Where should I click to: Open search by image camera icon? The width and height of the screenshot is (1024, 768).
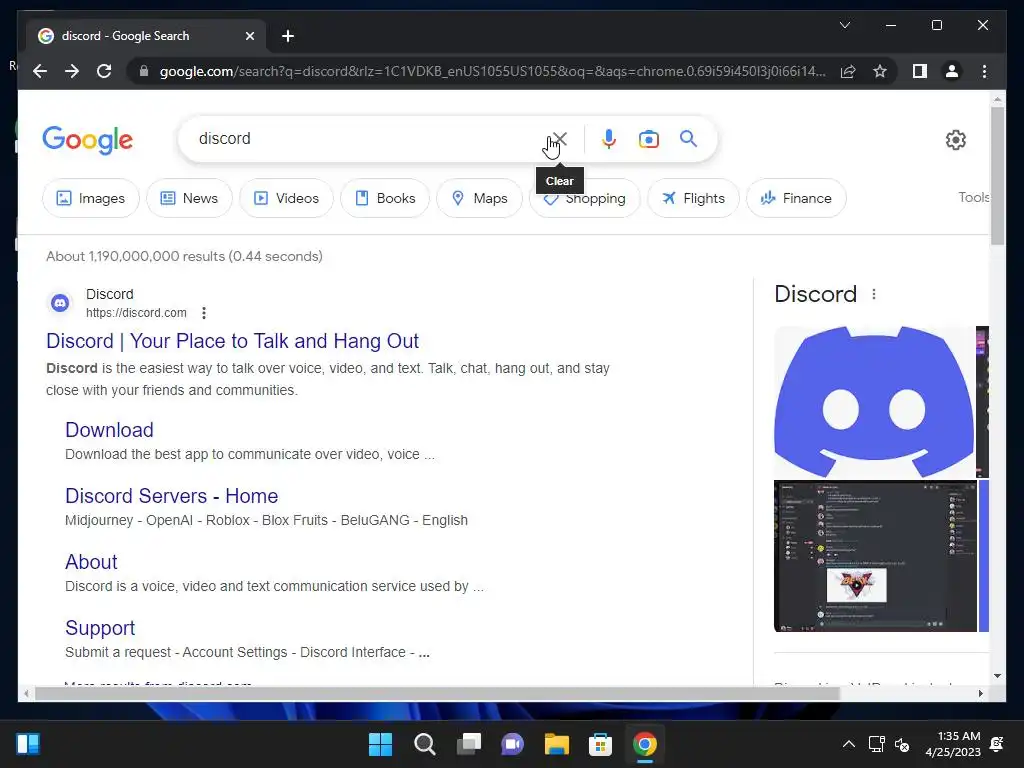point(648,139)
